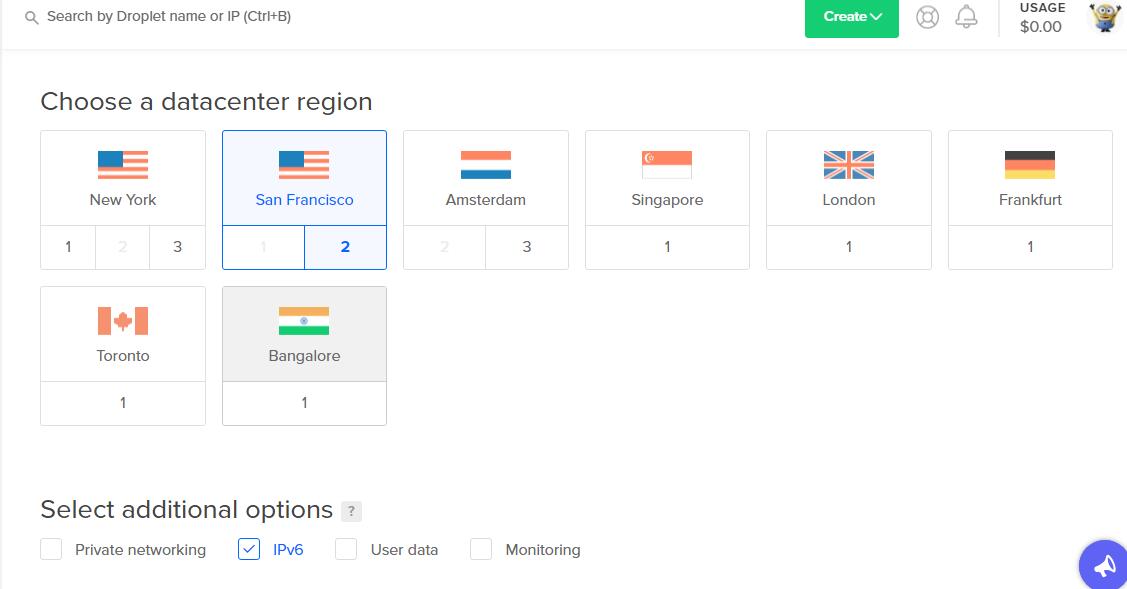Pick San Francisco datacenter 2
1127x589 pixels.
(345, 247)
